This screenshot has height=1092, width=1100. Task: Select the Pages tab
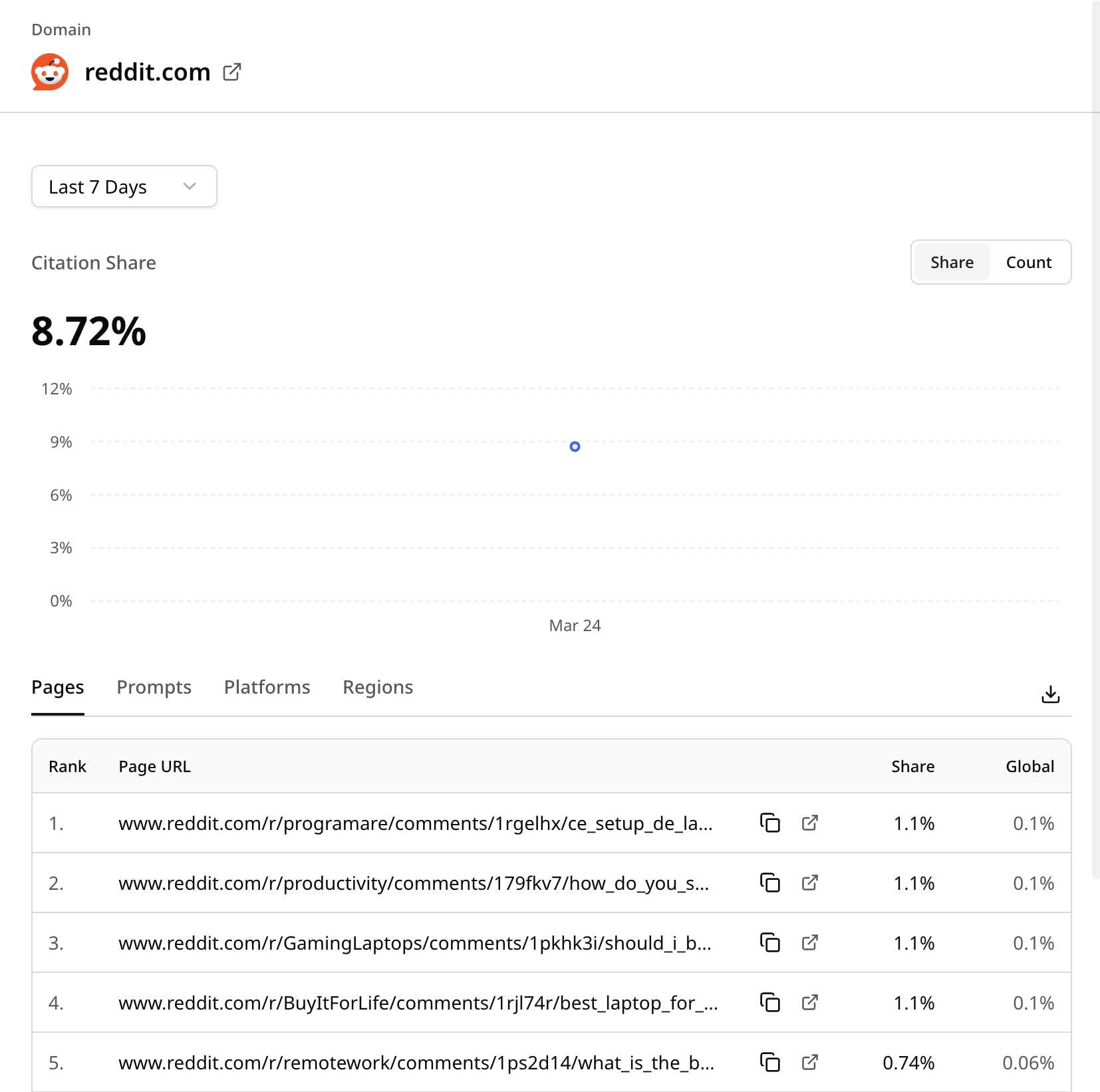point(58,687)
